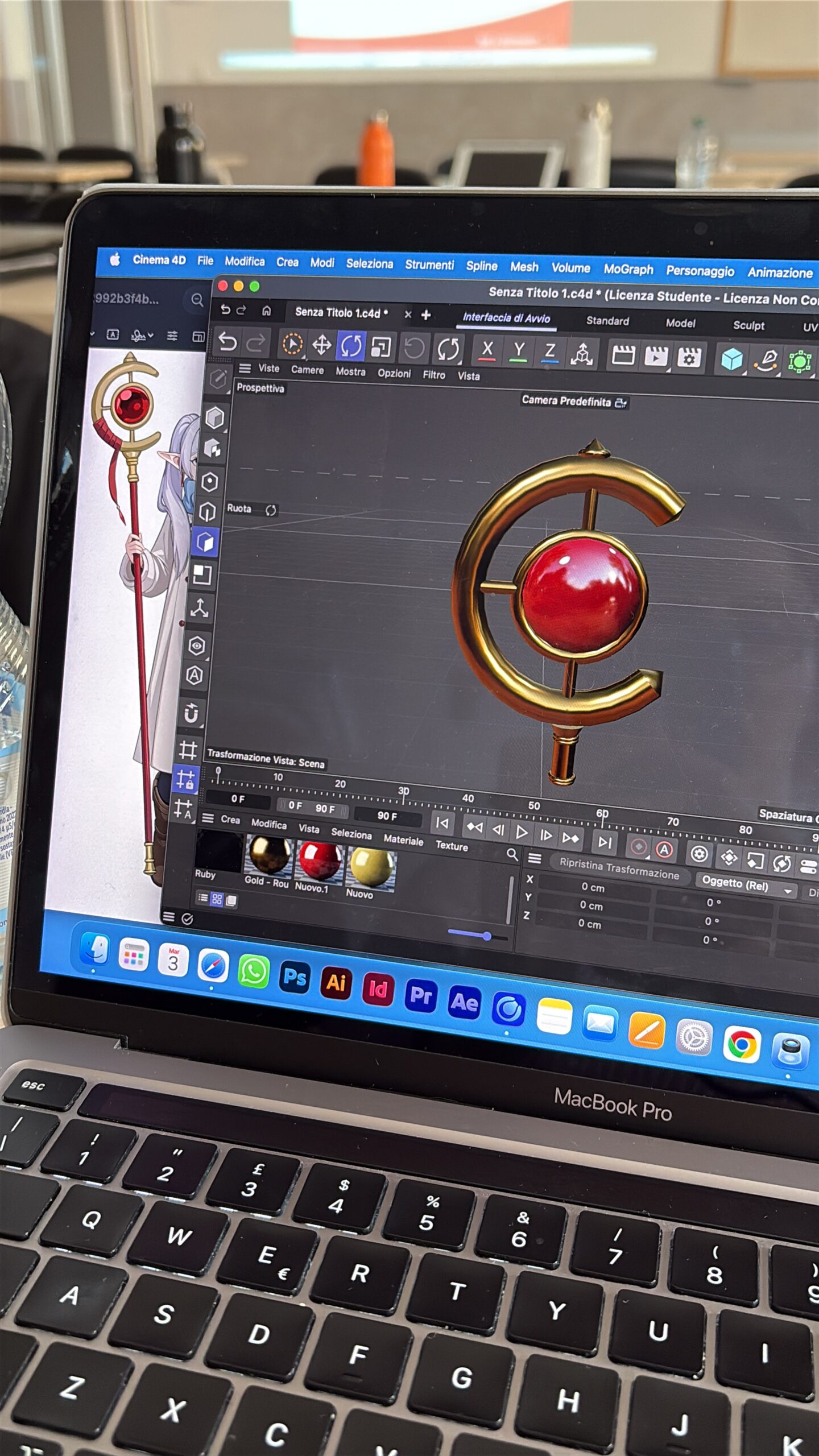Viewport: 819px width, 1456px height.
Task: Open the Camere viewport menu
Action: pos(307,370)
